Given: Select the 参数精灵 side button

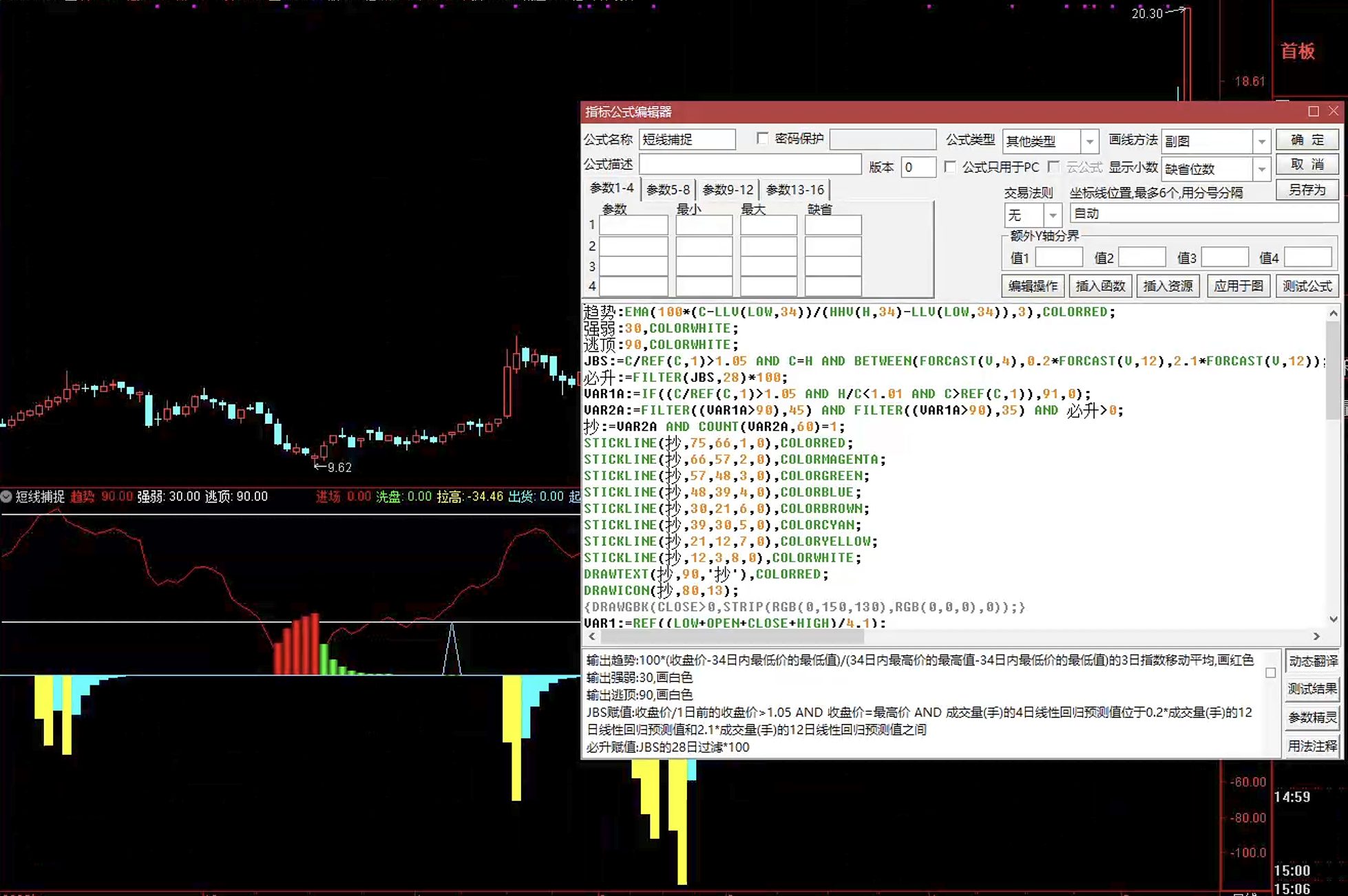Looking at the screenshot, I should (x=1312, y=718).
